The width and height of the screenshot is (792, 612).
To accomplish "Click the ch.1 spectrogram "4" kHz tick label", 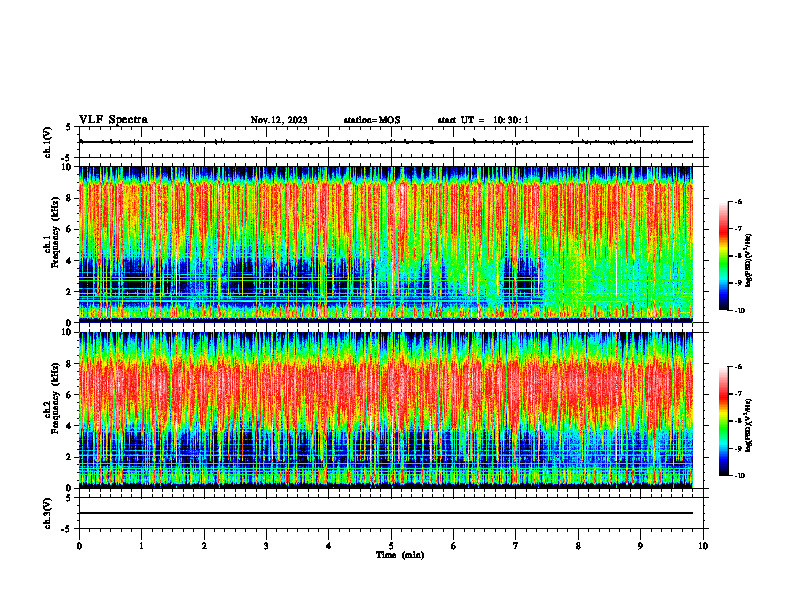I will (70, 261).
